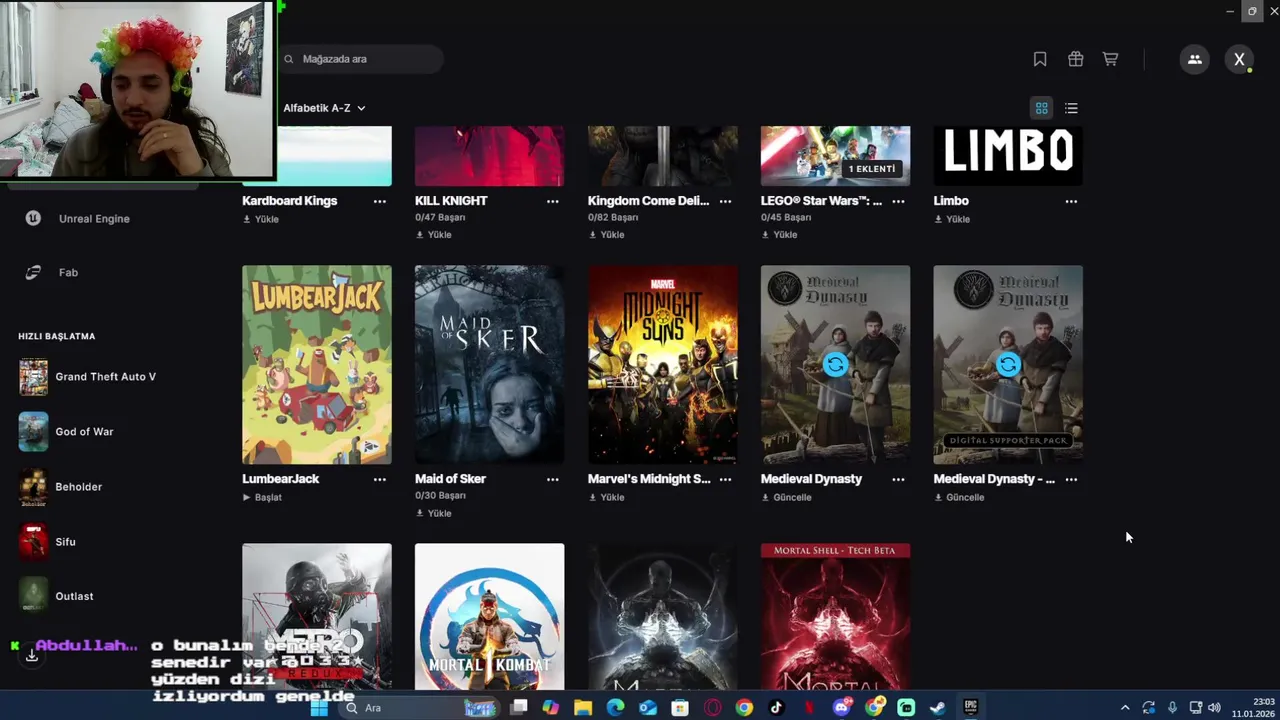1280x720 pixels.
Task: Switch to list view layout
Action: [1071, 108]
